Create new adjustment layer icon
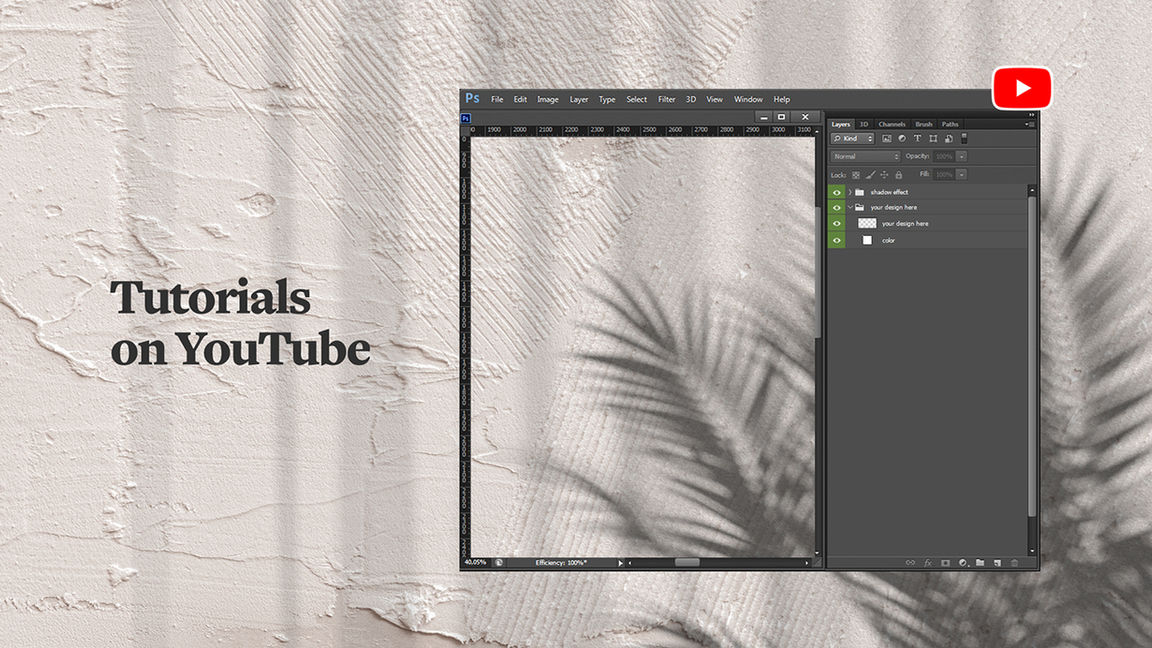This screenshot has height=648, width=1152. pyautogui.click(x=962, y=563)
